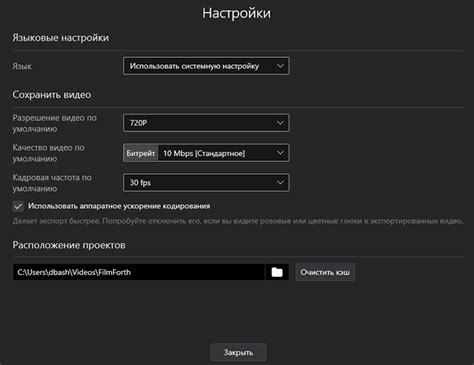
Task: Click the Качество видео по умолчанию label
Action: tap(49, 153)
